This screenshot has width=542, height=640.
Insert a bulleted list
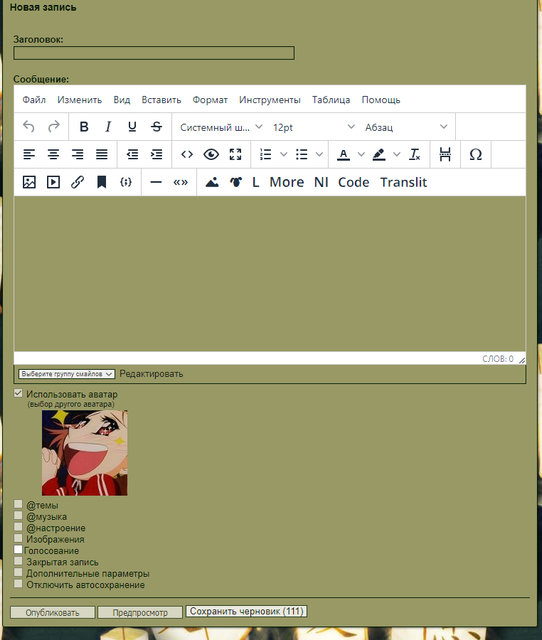coord(302,154)
